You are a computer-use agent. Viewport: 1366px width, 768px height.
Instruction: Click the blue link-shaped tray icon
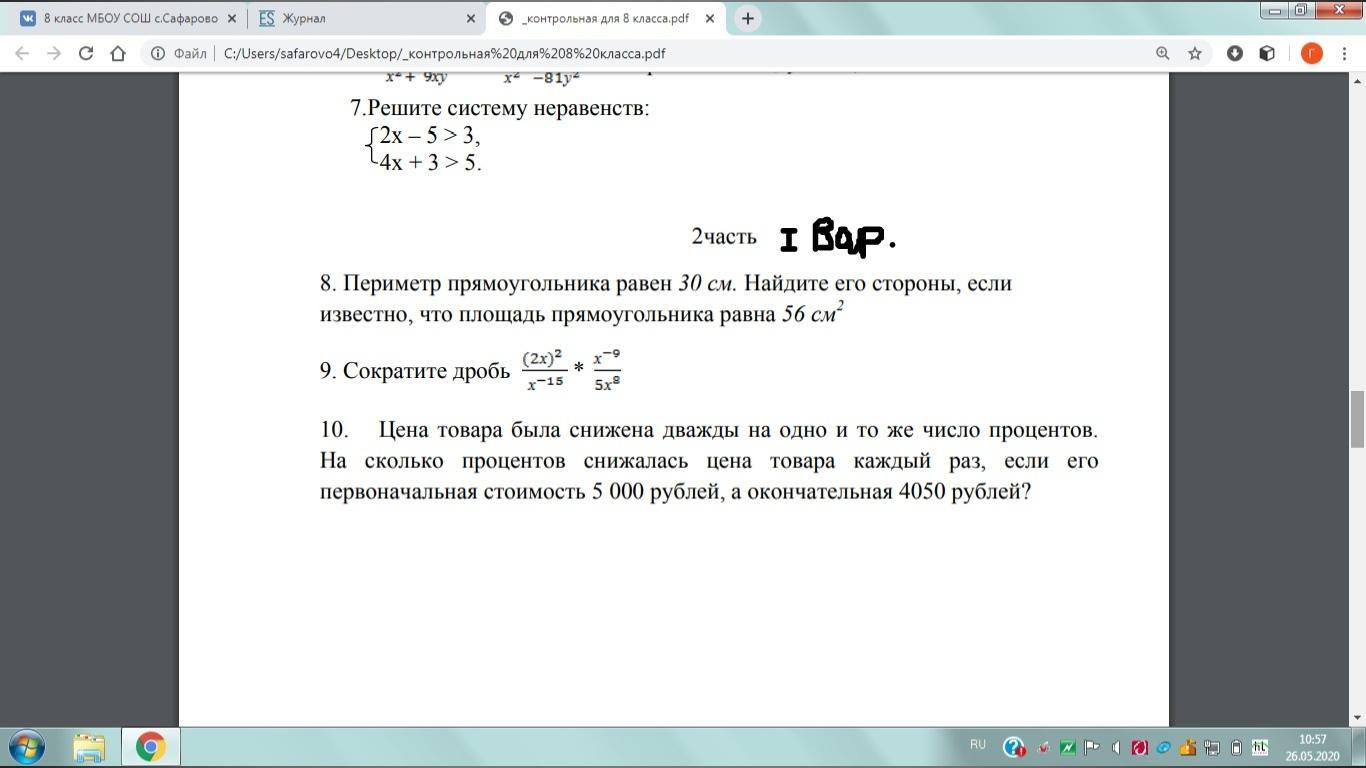[1164, 747]
